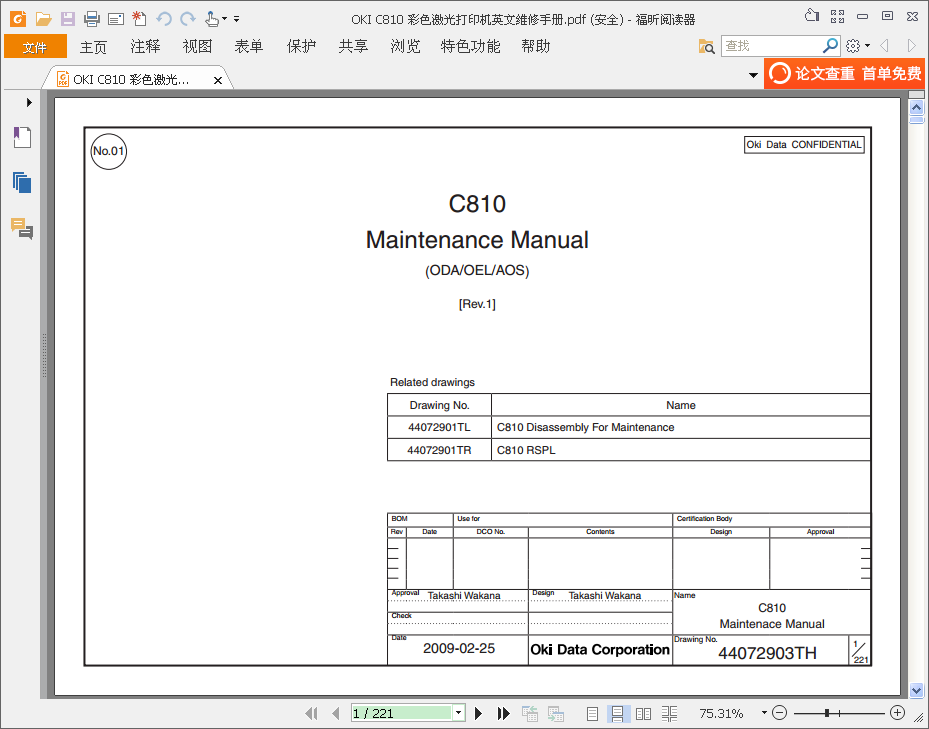Click the zoom slider handle
Image resolution: width=929 pixels, height=729 pixels.
pyautogui.click(x=827, y=713)
